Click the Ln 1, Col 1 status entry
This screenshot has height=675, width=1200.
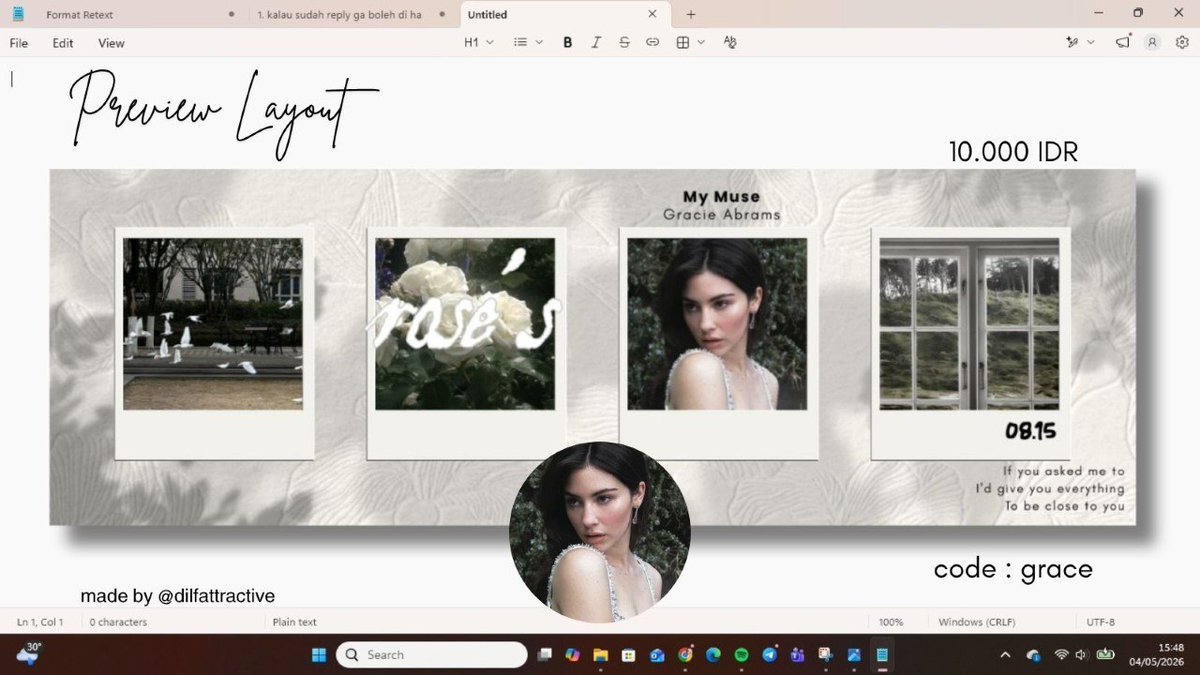[x=40, y=622]
